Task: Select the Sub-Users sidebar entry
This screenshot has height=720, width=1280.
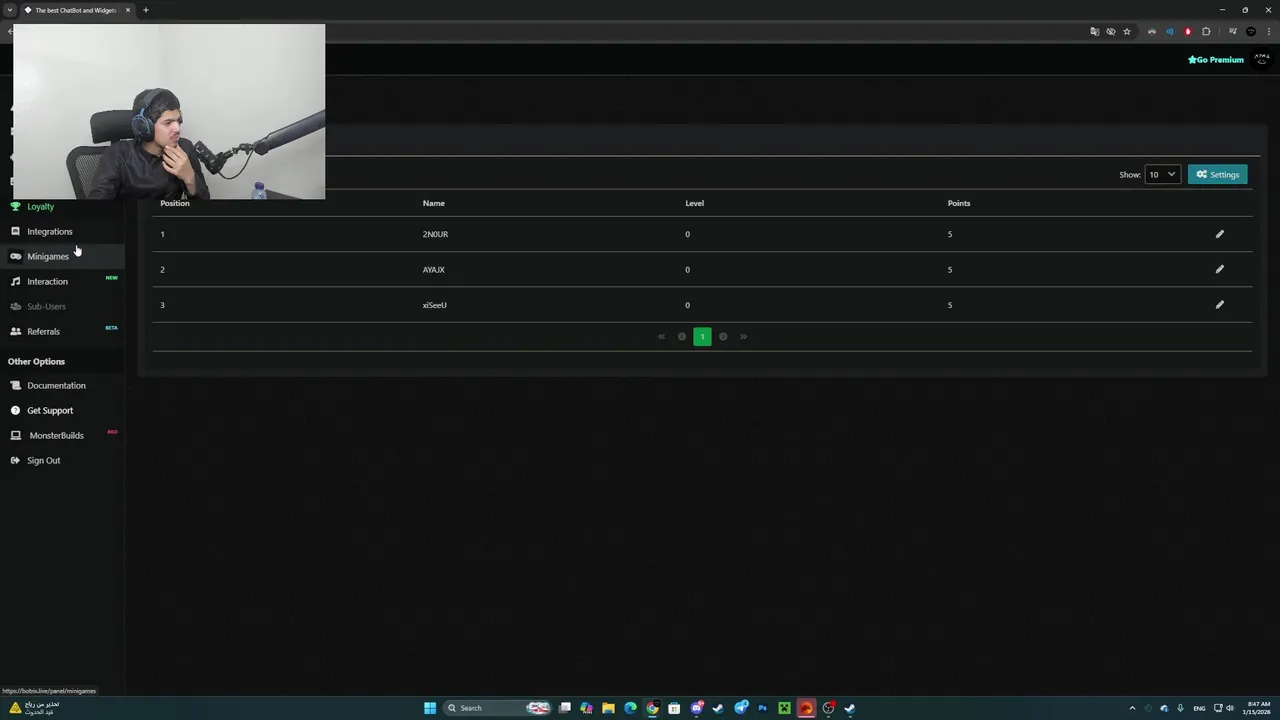Action: tap(46, 306)
